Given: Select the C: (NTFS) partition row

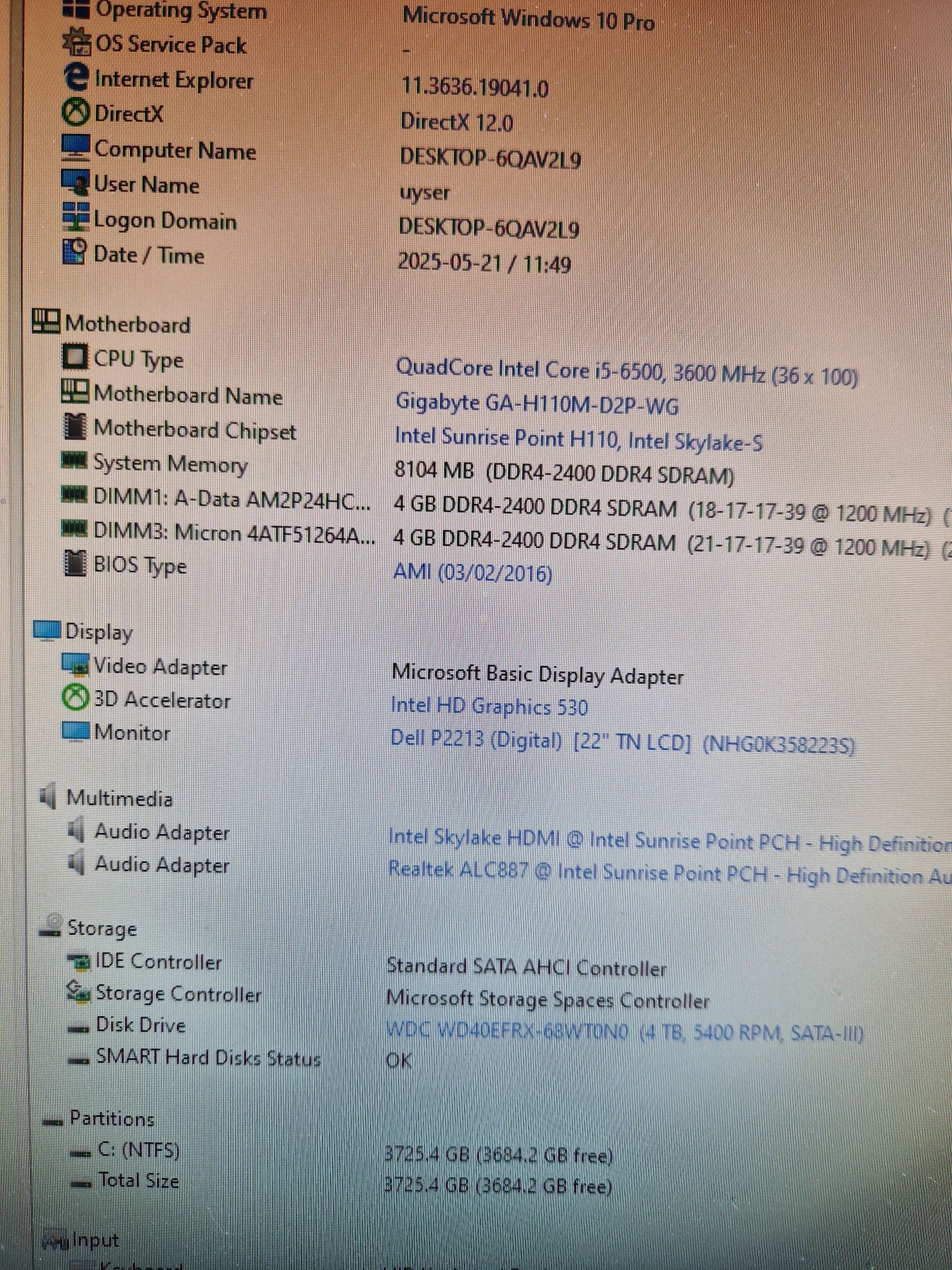Looking at the screenshot, I should [x=341, y=1152].
